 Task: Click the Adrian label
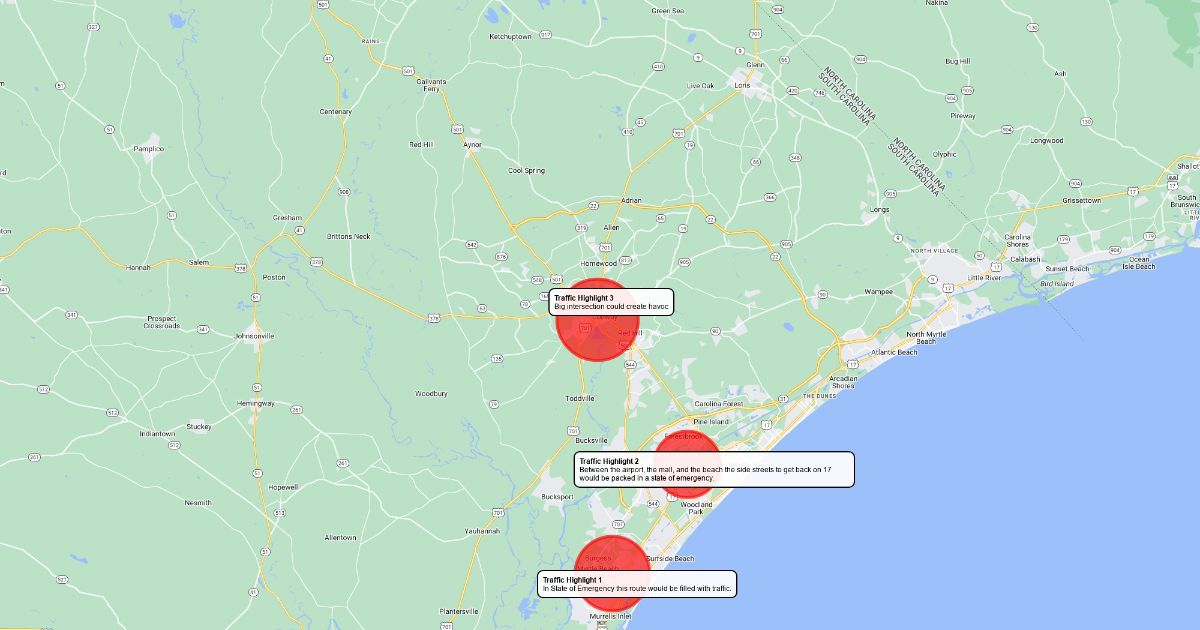pyautogui.click(x=630, y=201)
